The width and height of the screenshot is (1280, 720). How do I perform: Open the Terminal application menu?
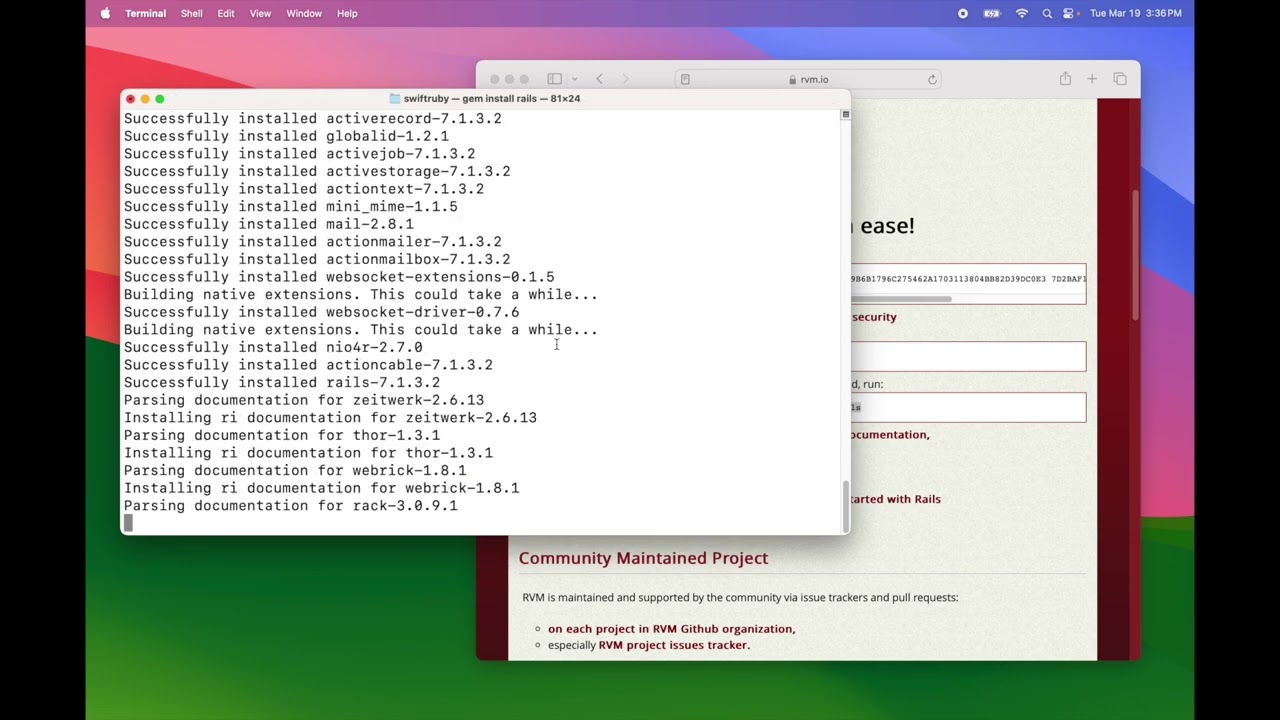coord(146,13)
